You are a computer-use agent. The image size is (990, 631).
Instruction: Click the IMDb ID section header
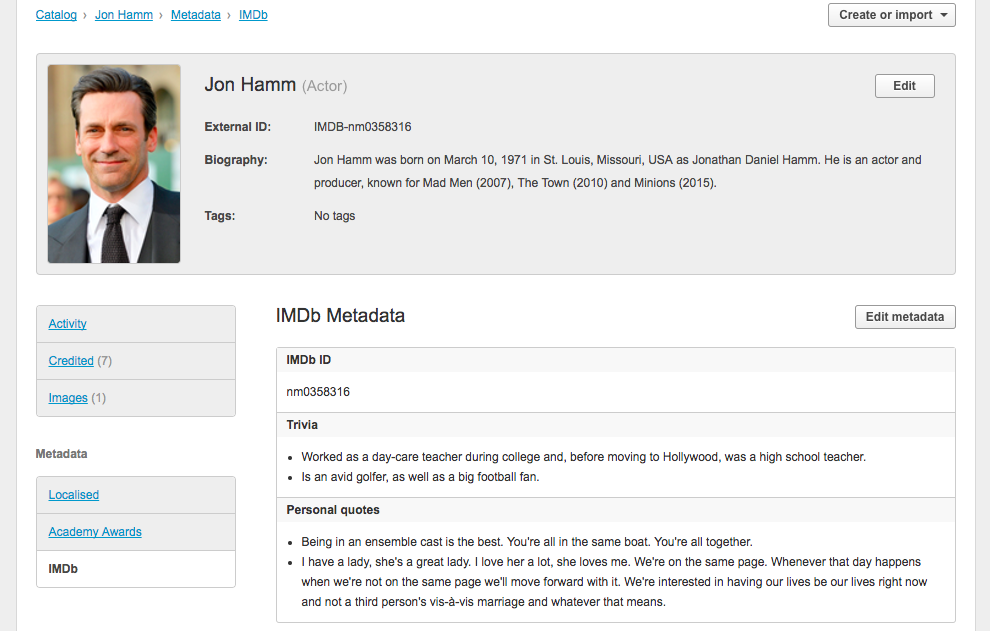tap(616, 360)
